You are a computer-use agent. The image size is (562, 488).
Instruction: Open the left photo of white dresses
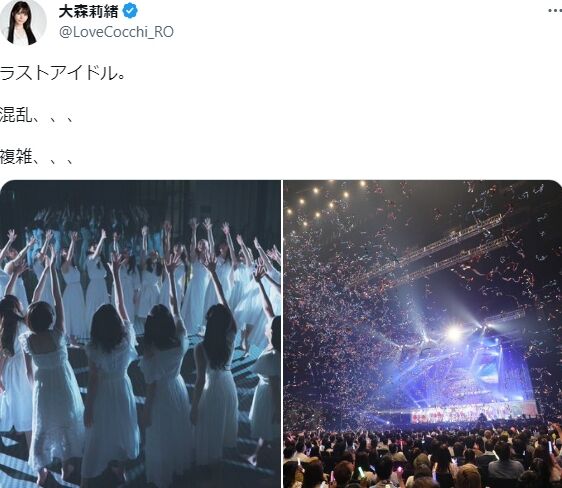pyautogui.click(x=140, y=334)
